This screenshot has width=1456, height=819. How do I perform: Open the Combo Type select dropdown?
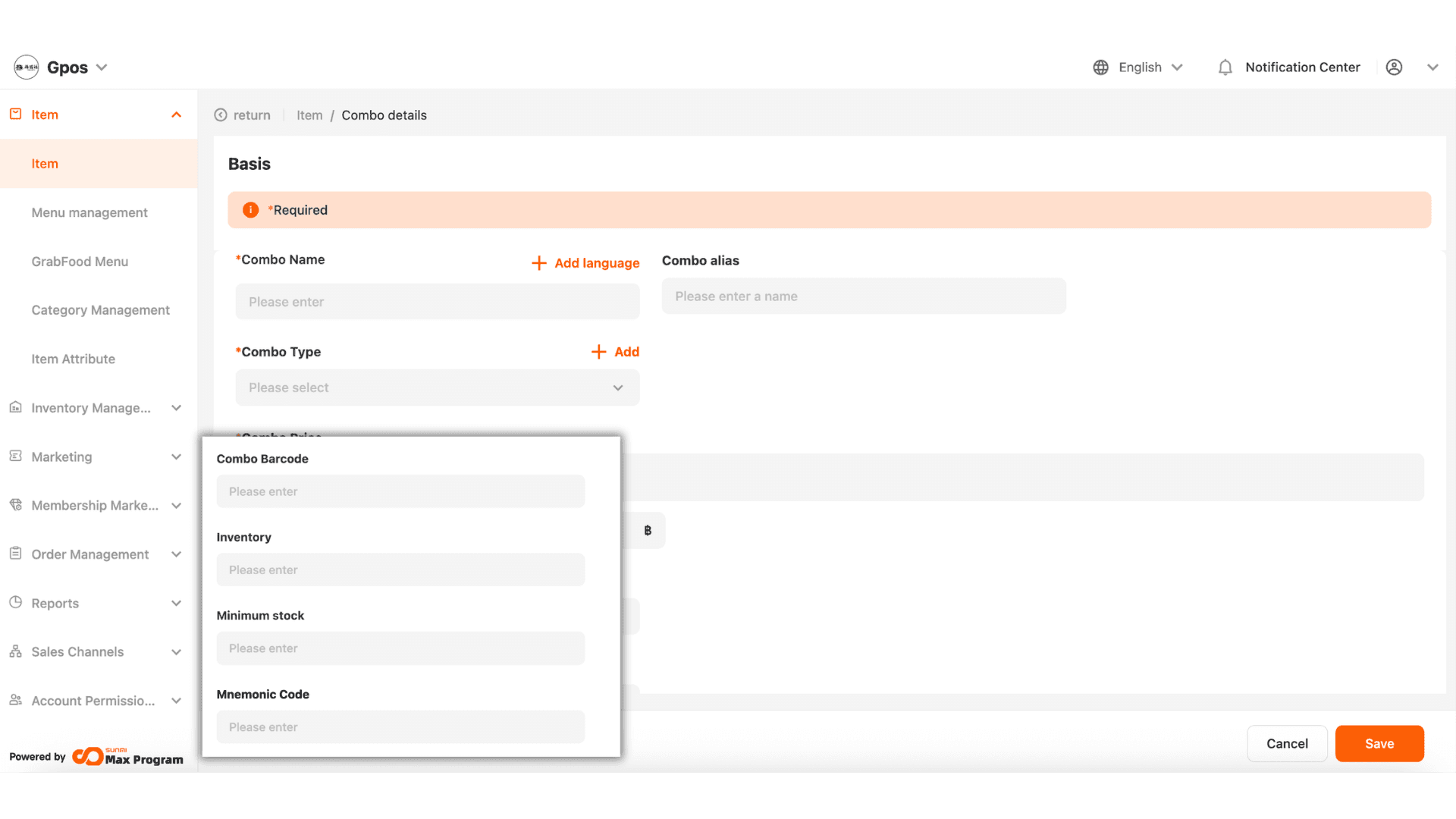[438, 388]
